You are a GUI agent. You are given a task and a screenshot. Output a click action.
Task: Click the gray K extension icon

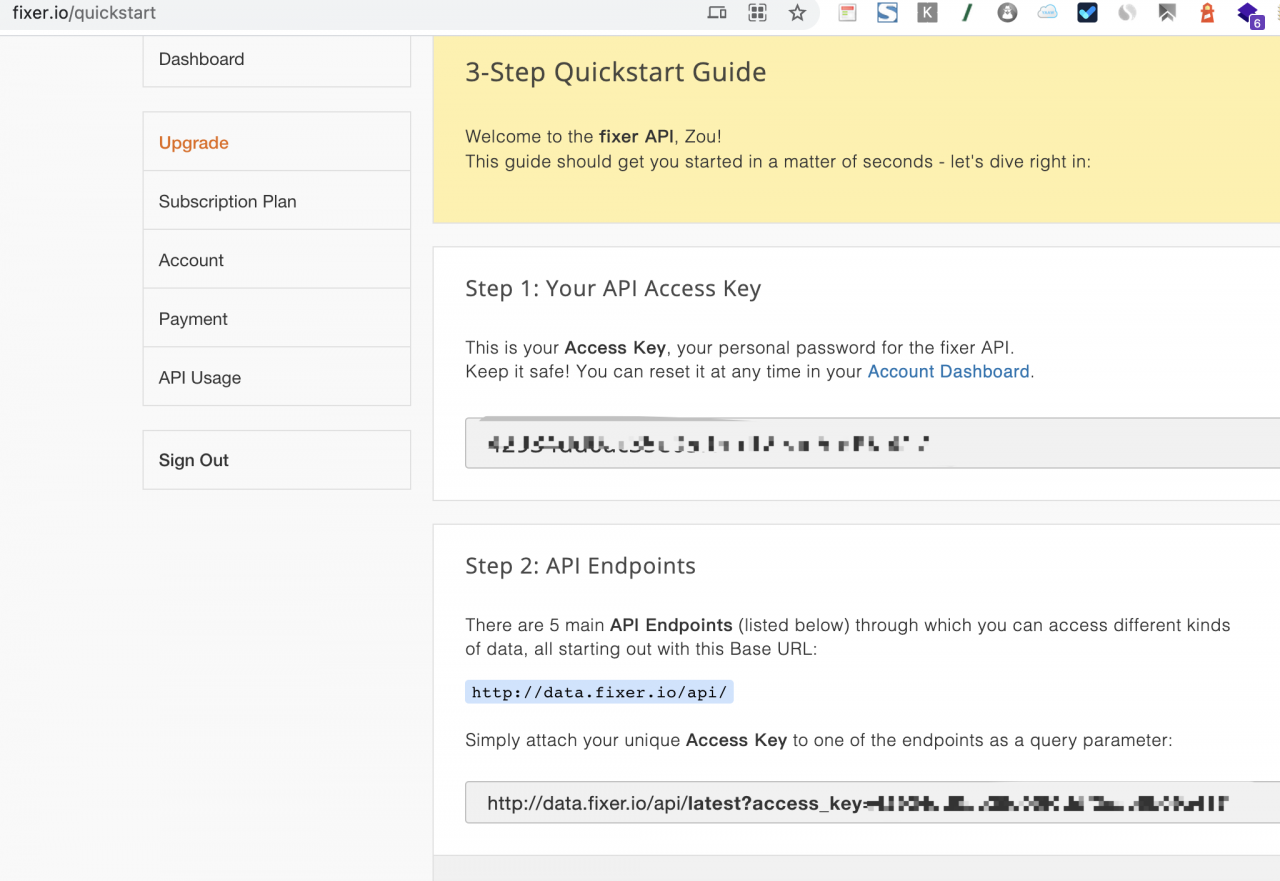pyautogui.click(x=927, y=13)
